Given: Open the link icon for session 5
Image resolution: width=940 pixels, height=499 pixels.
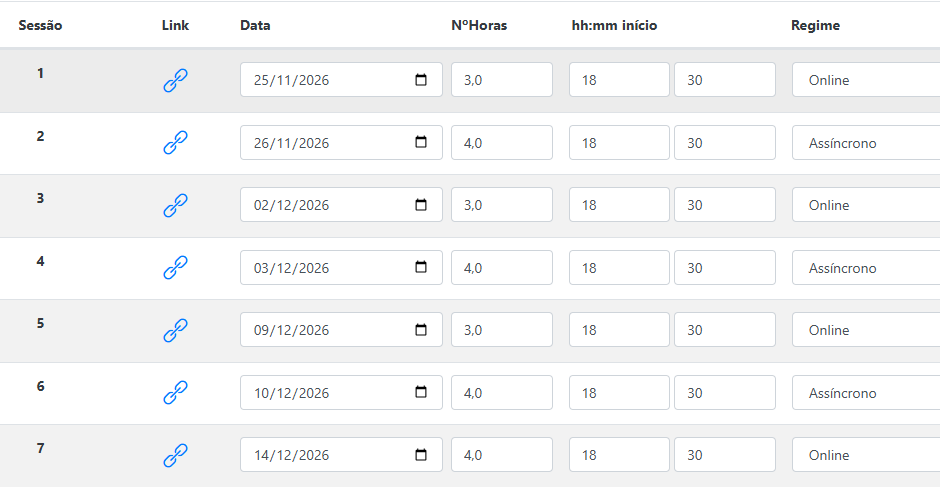Looking at the screenshot, I should tap(175, 330).
